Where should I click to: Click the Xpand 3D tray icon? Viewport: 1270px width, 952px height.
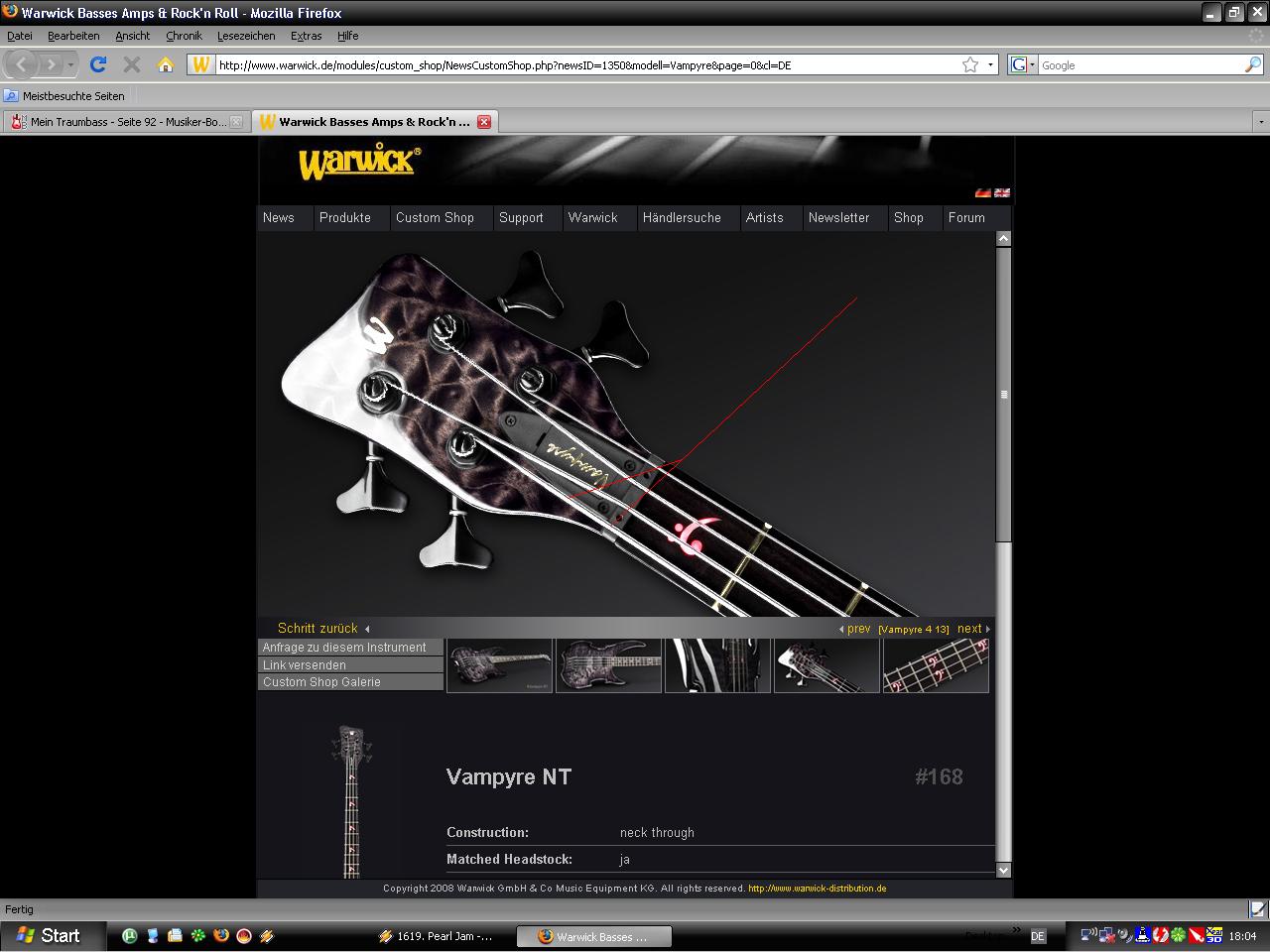pyautogui.click(x=1213, y=935)
